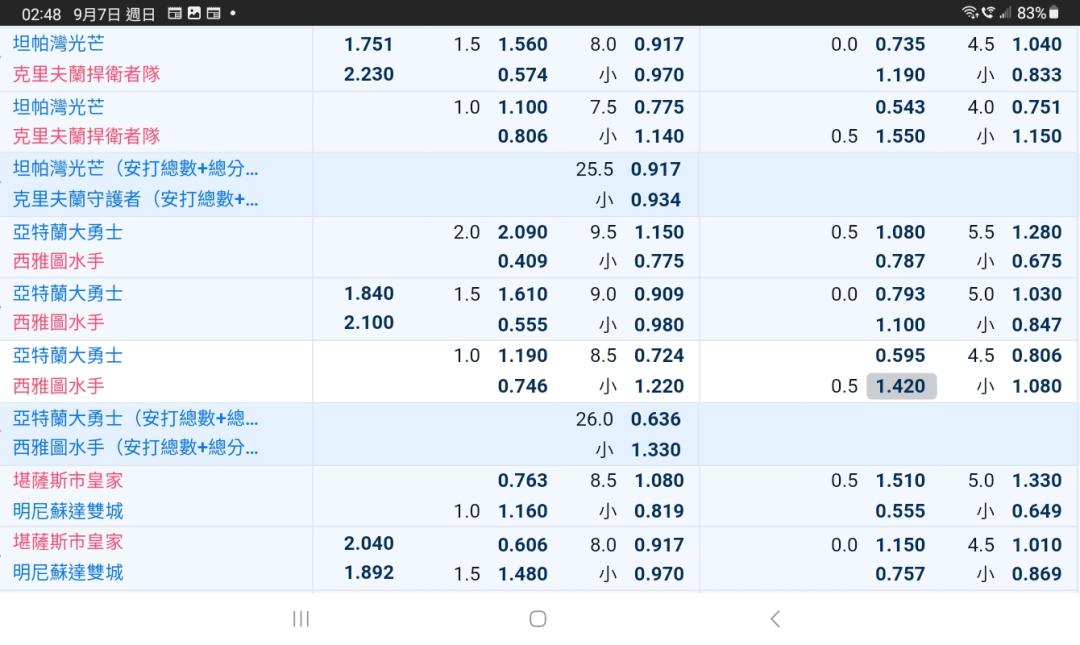
Task: Choose first-half total 5.5 odds 1.280
Action: pyautogui.click(x=1037, y=232)
